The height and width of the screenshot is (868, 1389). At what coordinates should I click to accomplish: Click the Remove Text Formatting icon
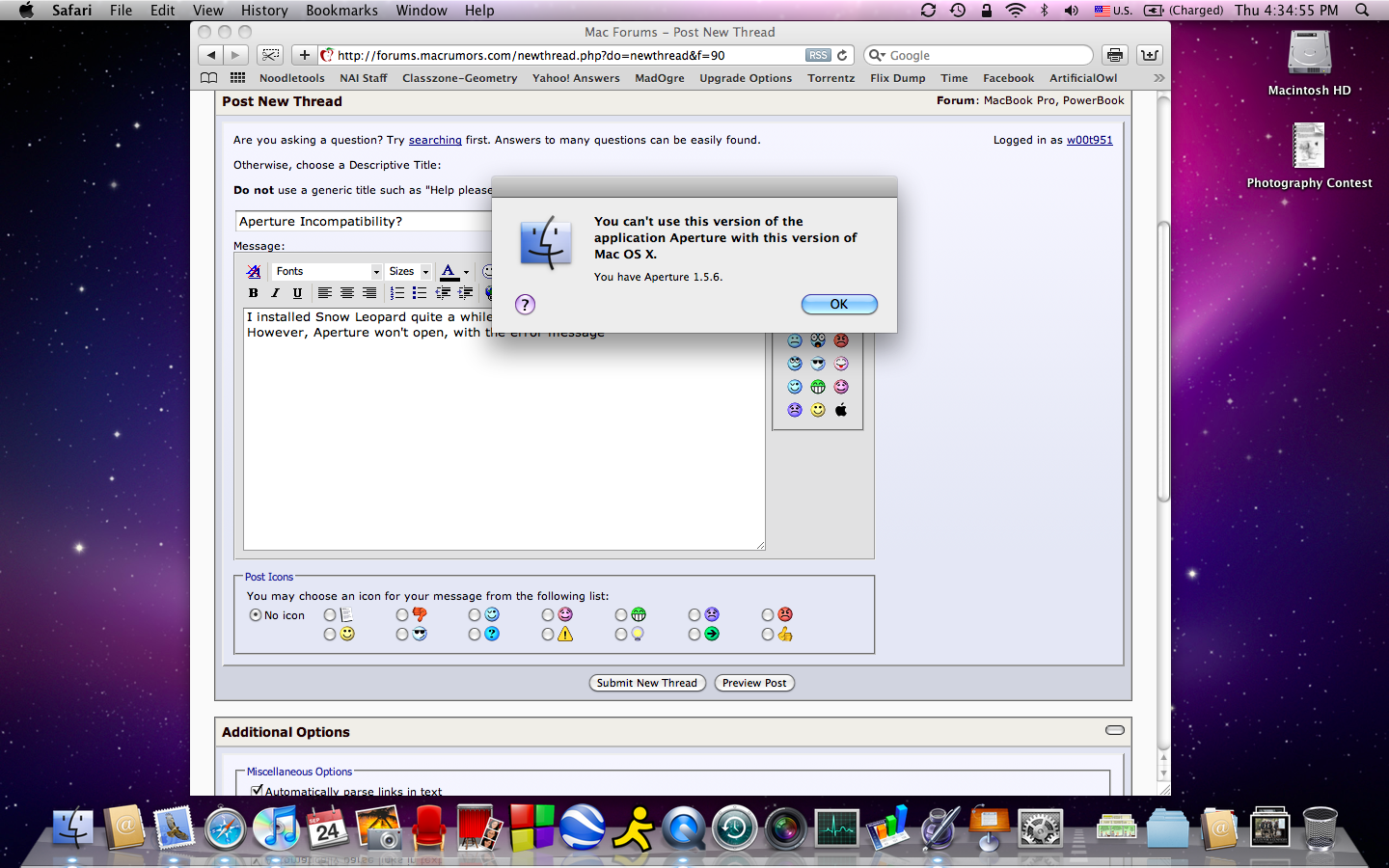tap(254, 272)
